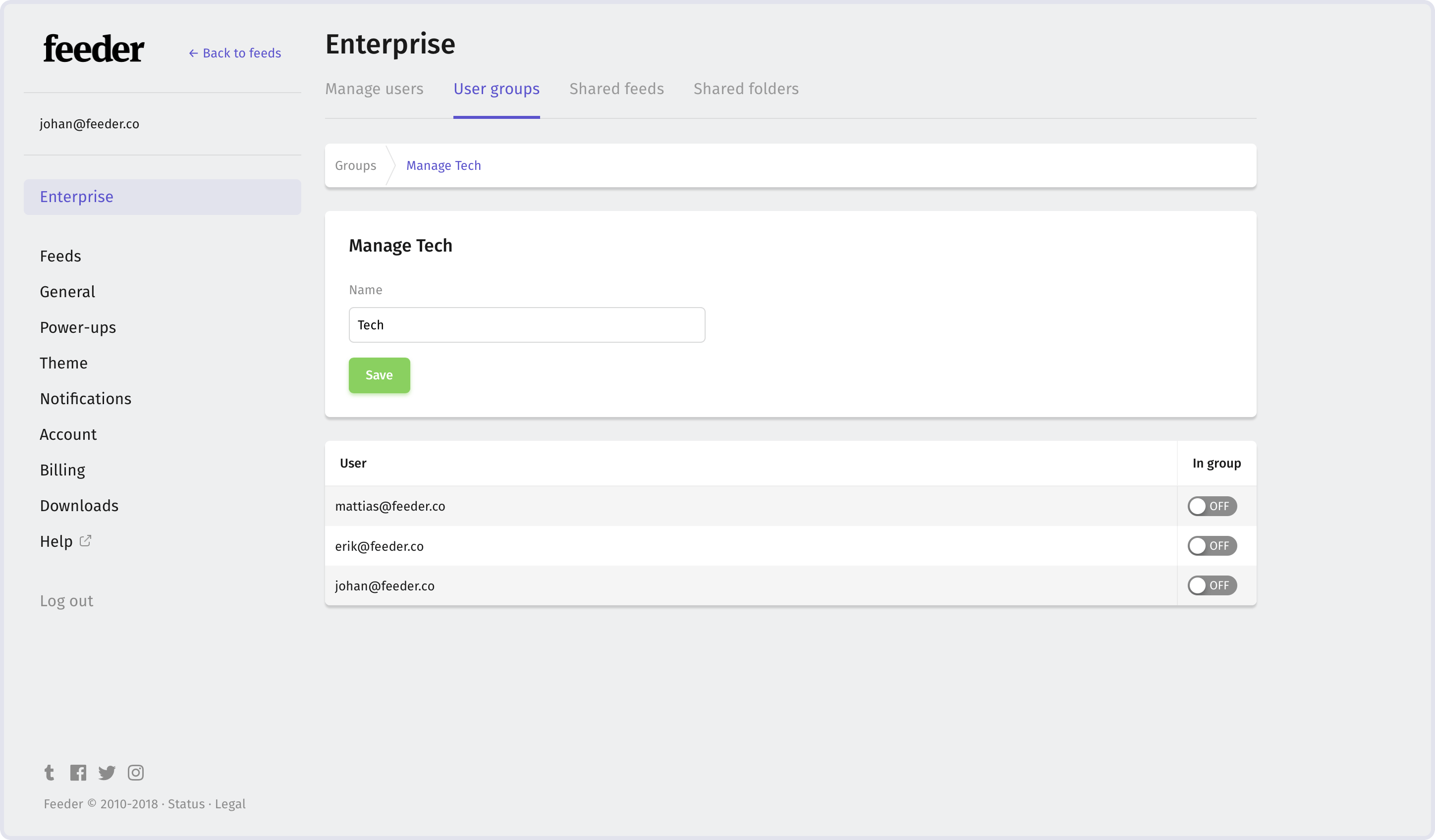Toggle group membership for mattias@feeder.co
The width and height of the screenshot is (1435, 840).
pyautogui.click(x=1212, y=506)
